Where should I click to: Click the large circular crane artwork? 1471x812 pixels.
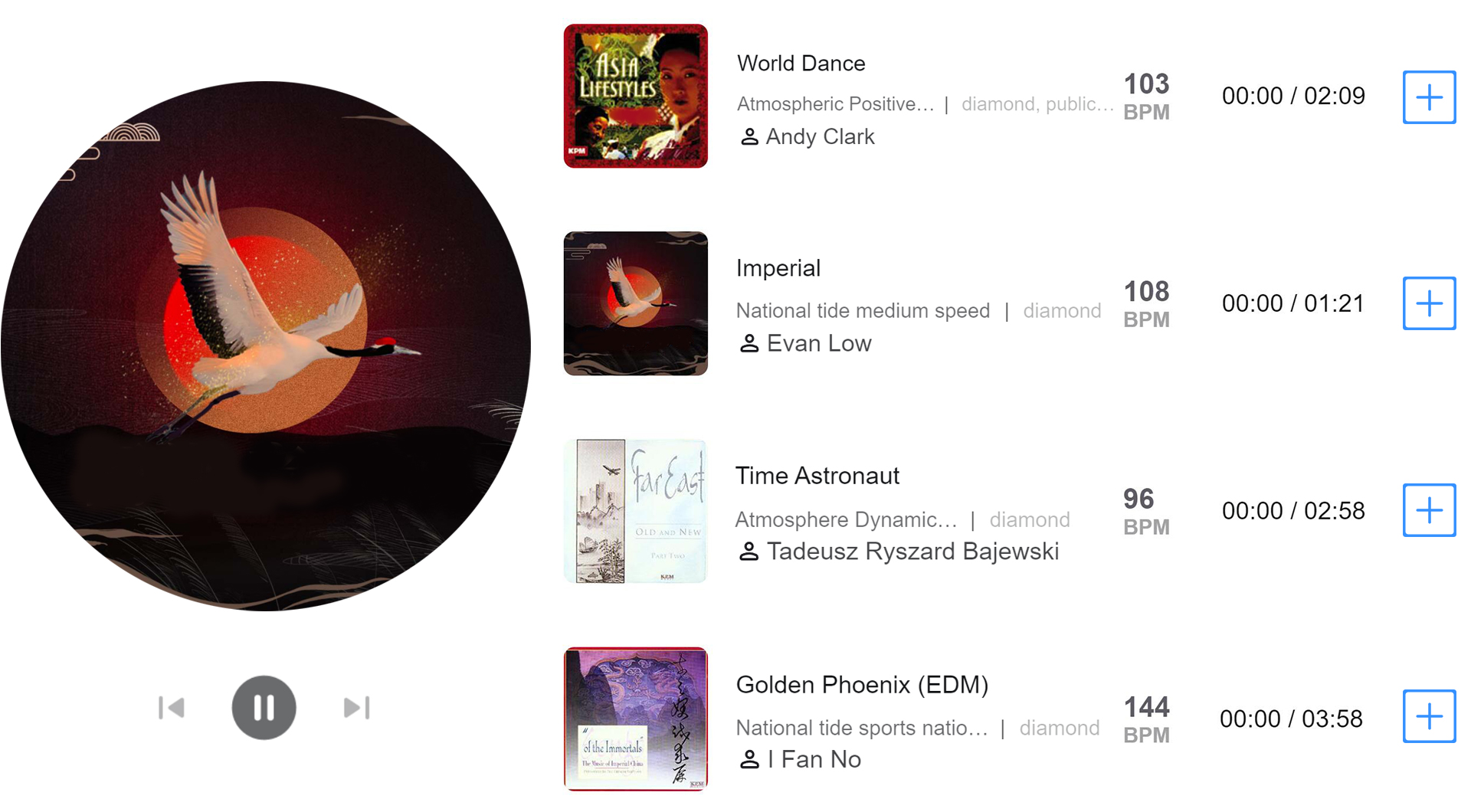tap(266, 346)
